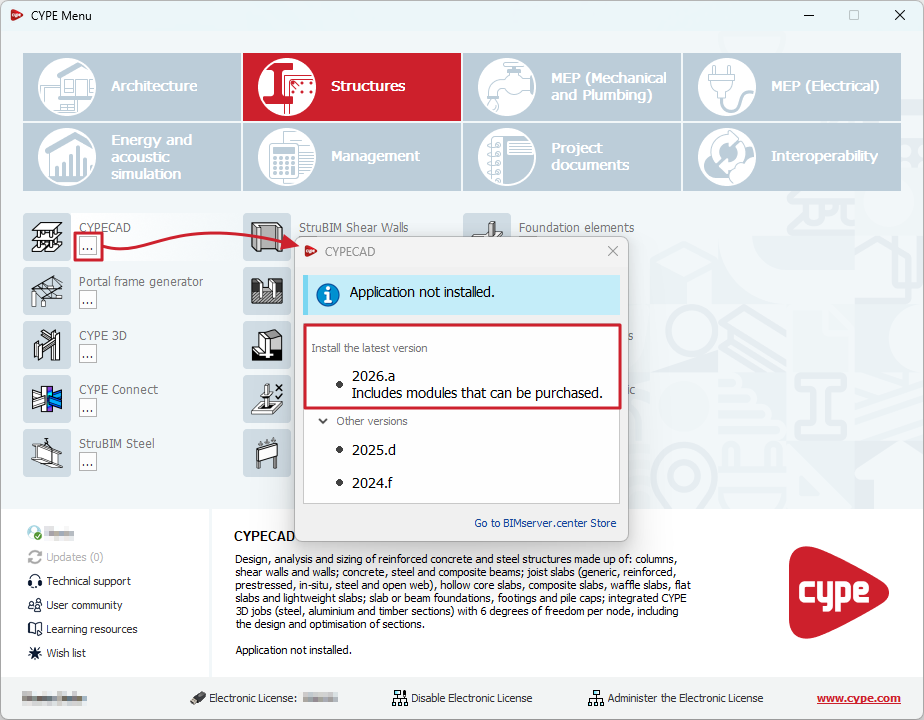
Task: Close the CYPECAD popup dialog
Action: [613, 251]
